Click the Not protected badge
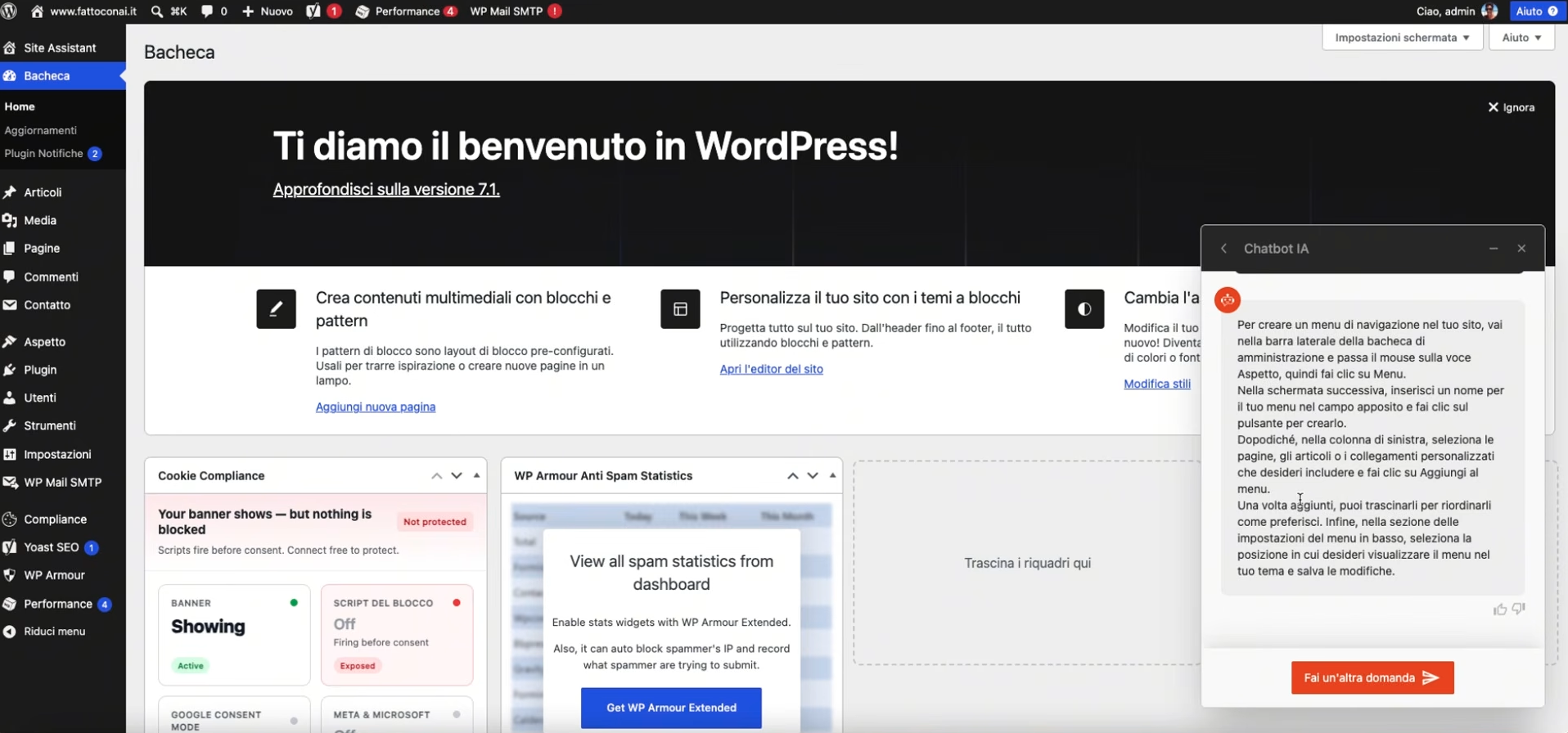1568x733 pixels. coord(435,522)
